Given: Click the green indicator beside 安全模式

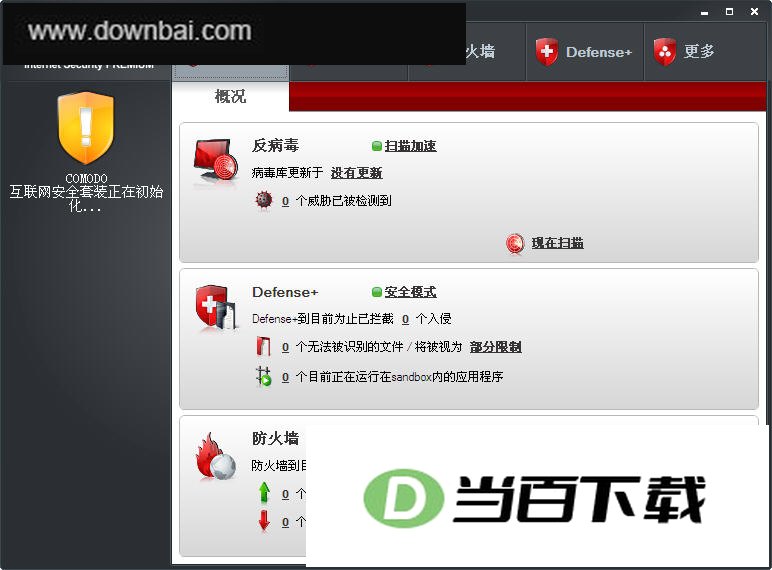Looking at the screenshot, I should click(x=377, y=292).
